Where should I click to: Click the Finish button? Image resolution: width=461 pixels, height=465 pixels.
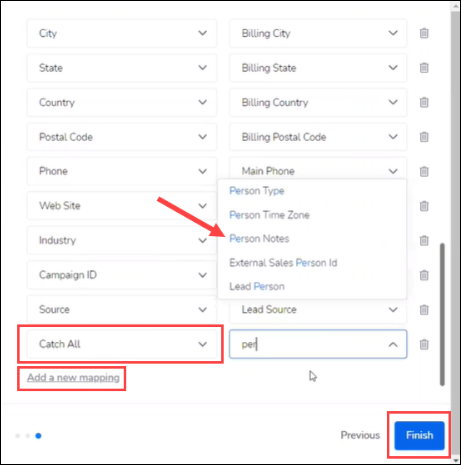[419, 435]
